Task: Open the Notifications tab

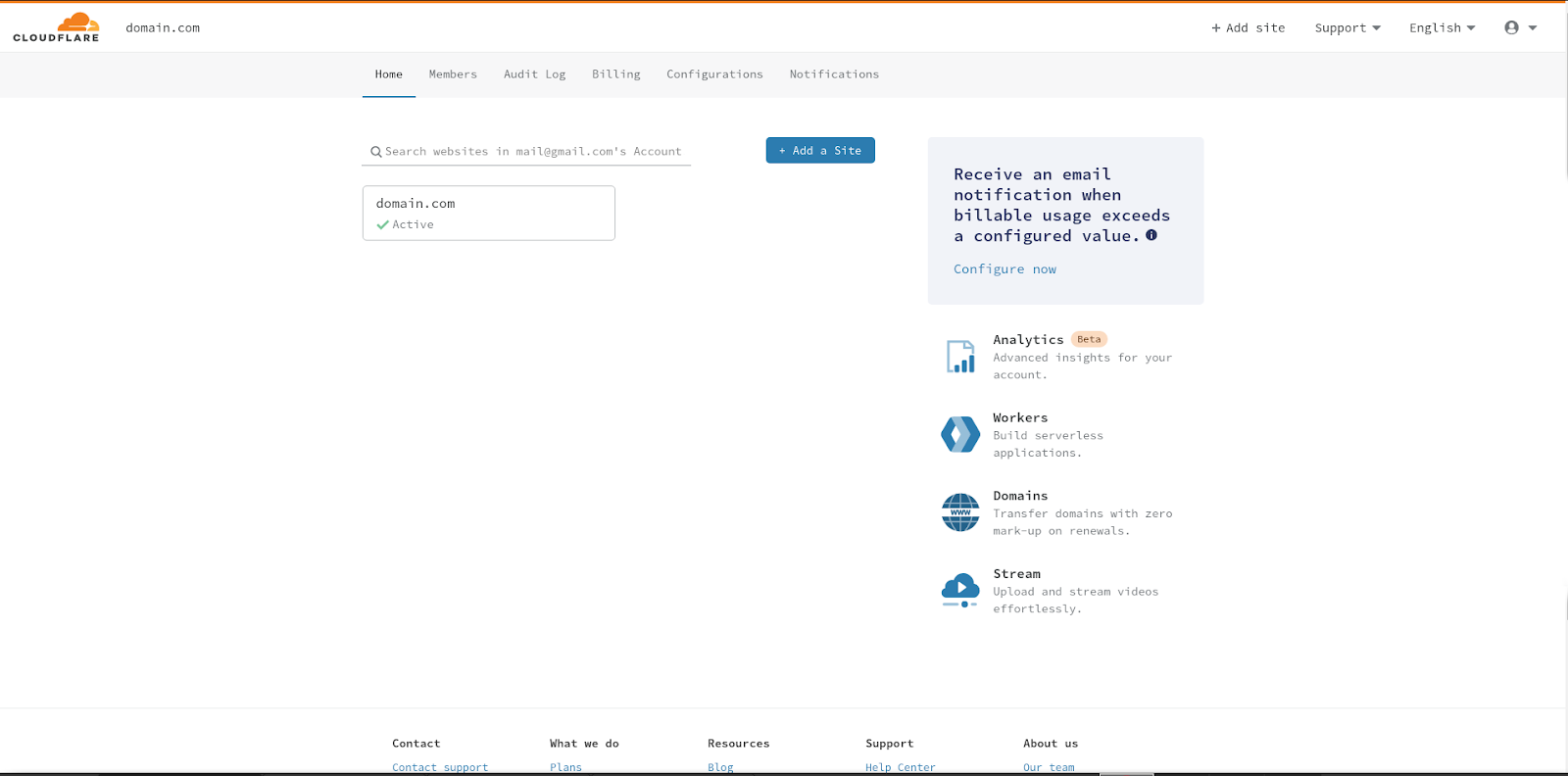Action: pos(835,74)
